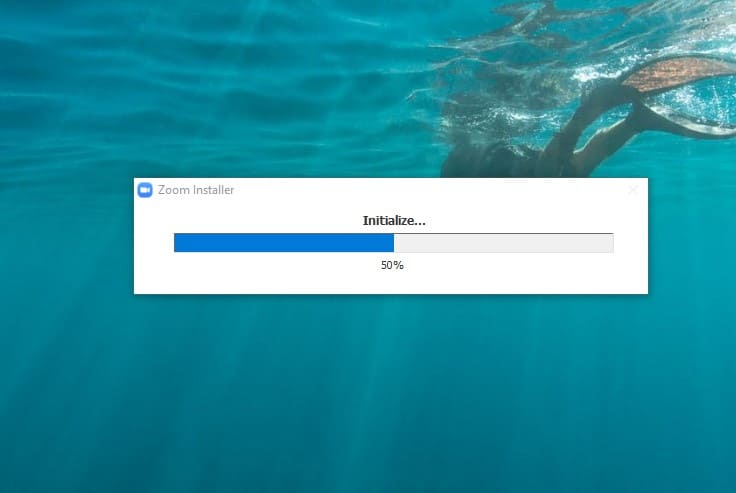Click white space right of the progress bar
Image resolution: width=736 pixels, height=493 pixels.
tap(630, 243)
